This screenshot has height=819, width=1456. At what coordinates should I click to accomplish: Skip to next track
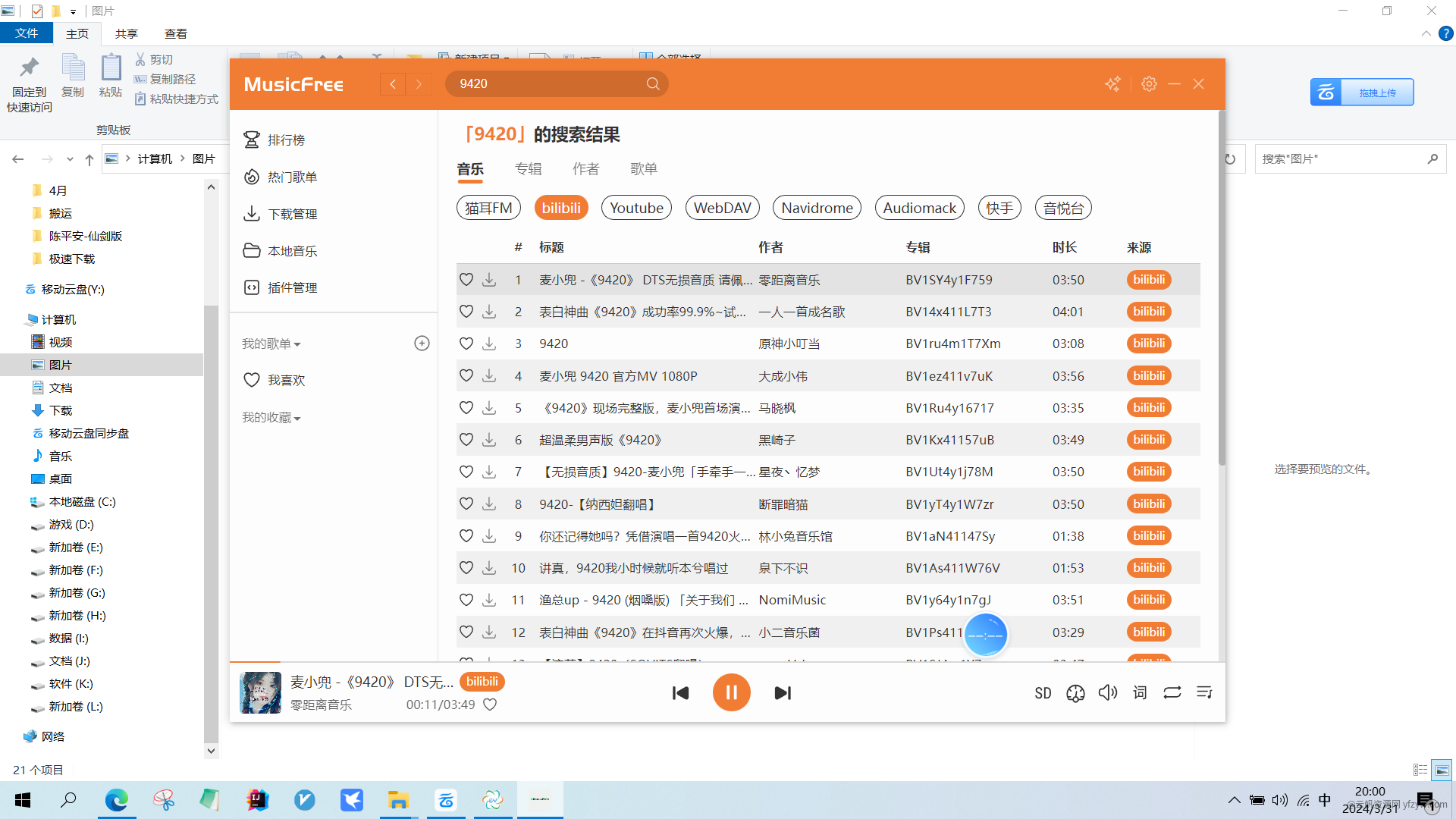[783, 693]
